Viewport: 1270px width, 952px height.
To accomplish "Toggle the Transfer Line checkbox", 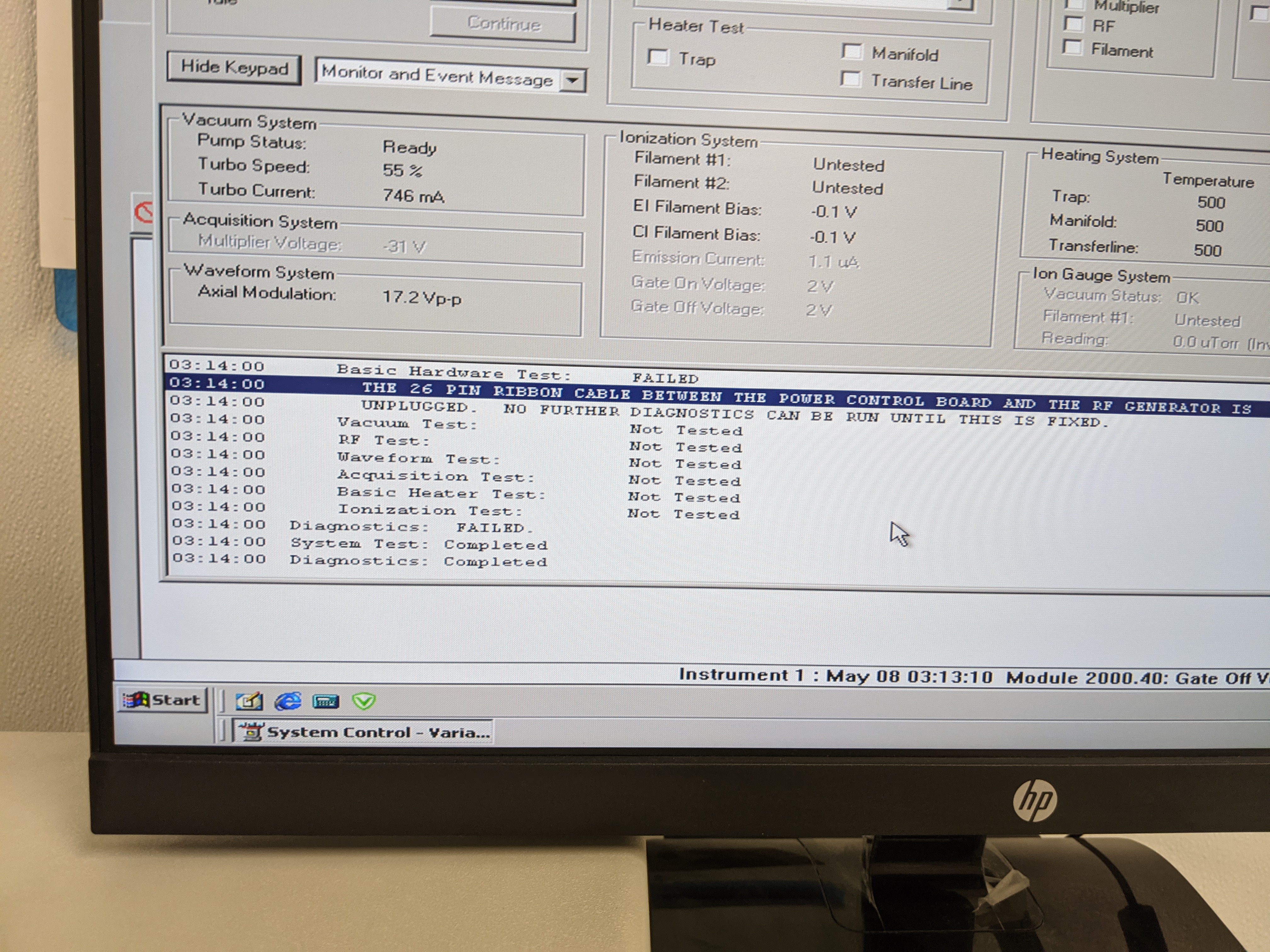I will (x=850, y=79).
